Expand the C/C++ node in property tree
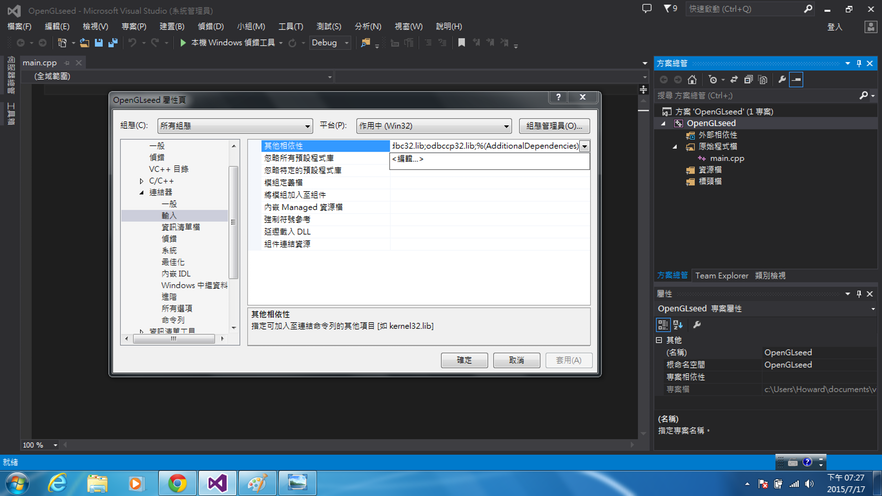The image size is (882, 496). tap(142, 181)
